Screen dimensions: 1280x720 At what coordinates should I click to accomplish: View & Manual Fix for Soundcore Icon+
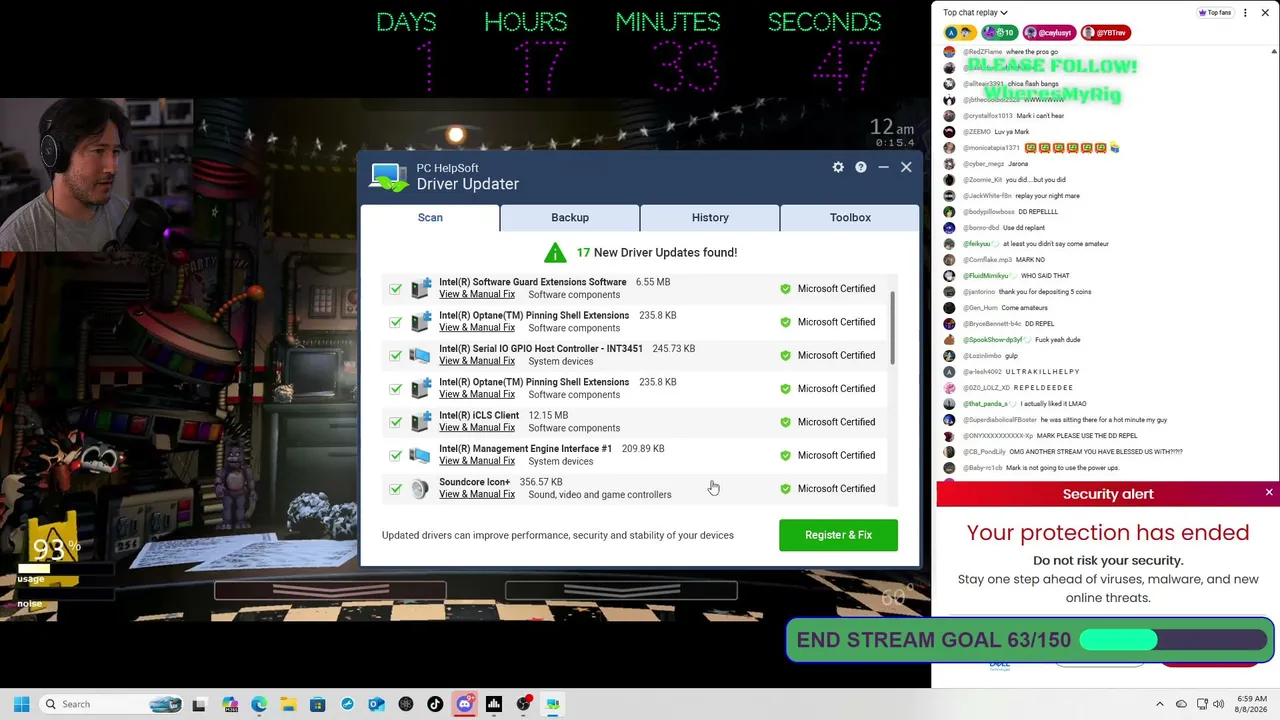[x=477, y=494]
